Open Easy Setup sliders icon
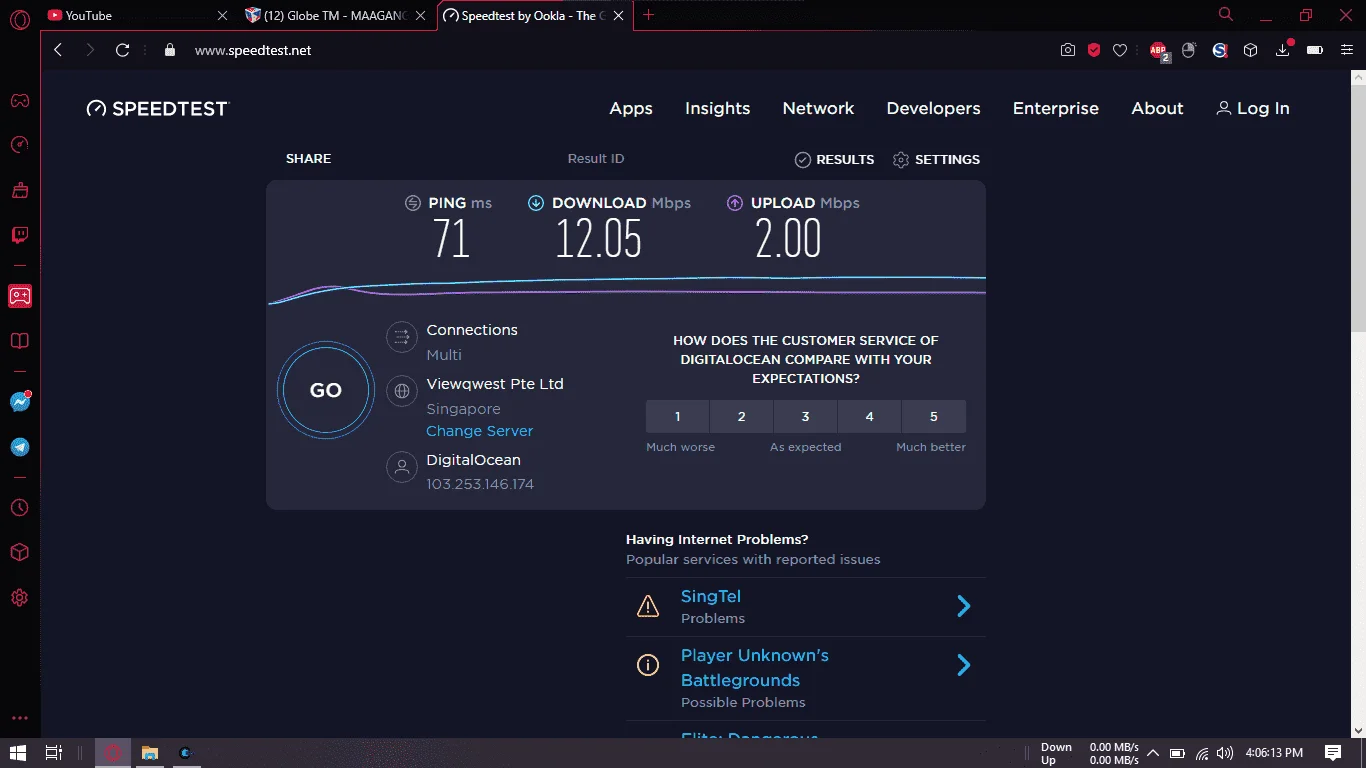This screenshot has width=1366, height=768. coord(1346,50)
